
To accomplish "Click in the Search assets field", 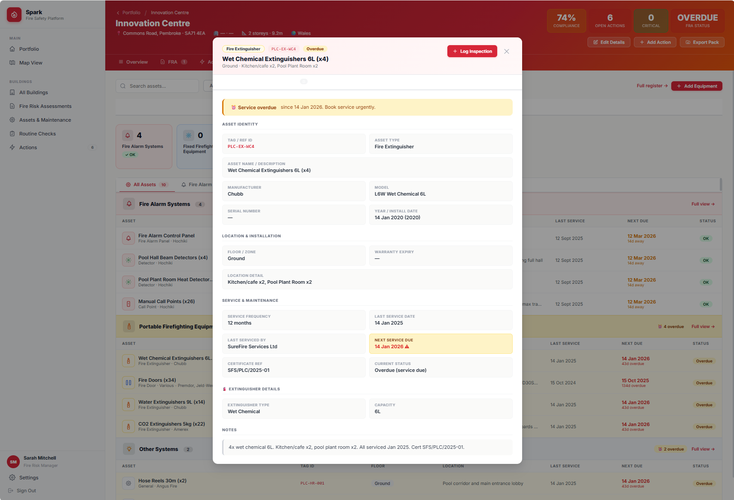I will pos(157,86).
